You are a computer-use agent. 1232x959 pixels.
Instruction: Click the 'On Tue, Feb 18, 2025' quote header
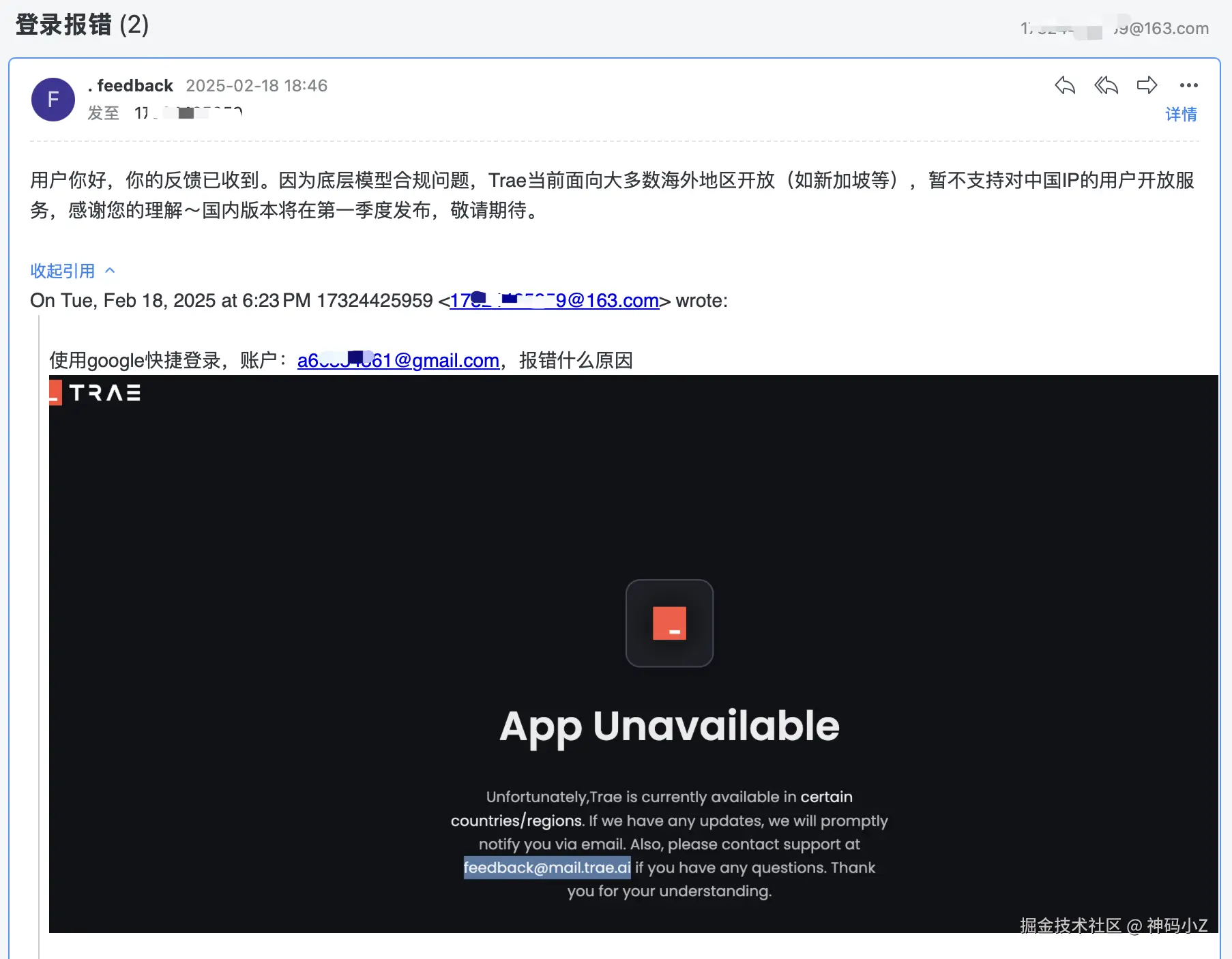click(379, 301)
